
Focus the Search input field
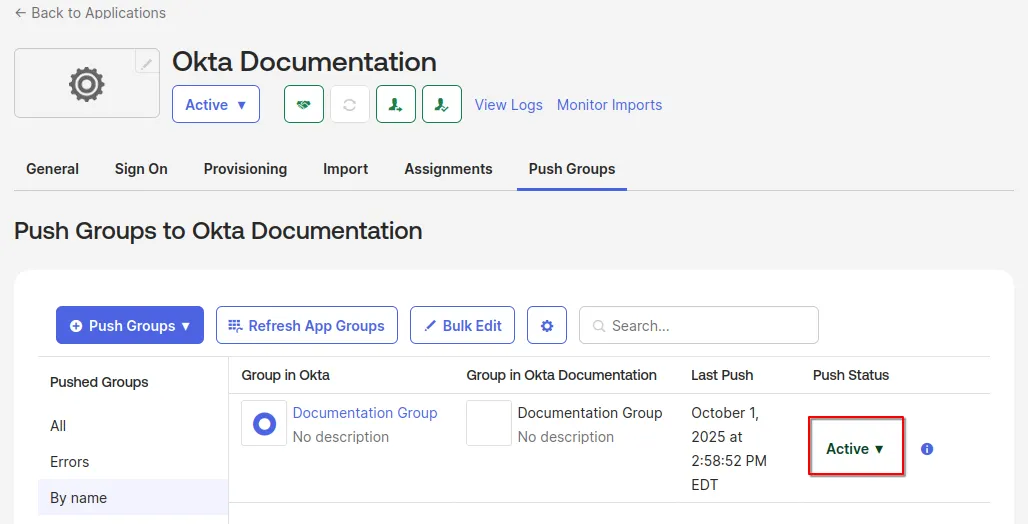pos(699,325)
